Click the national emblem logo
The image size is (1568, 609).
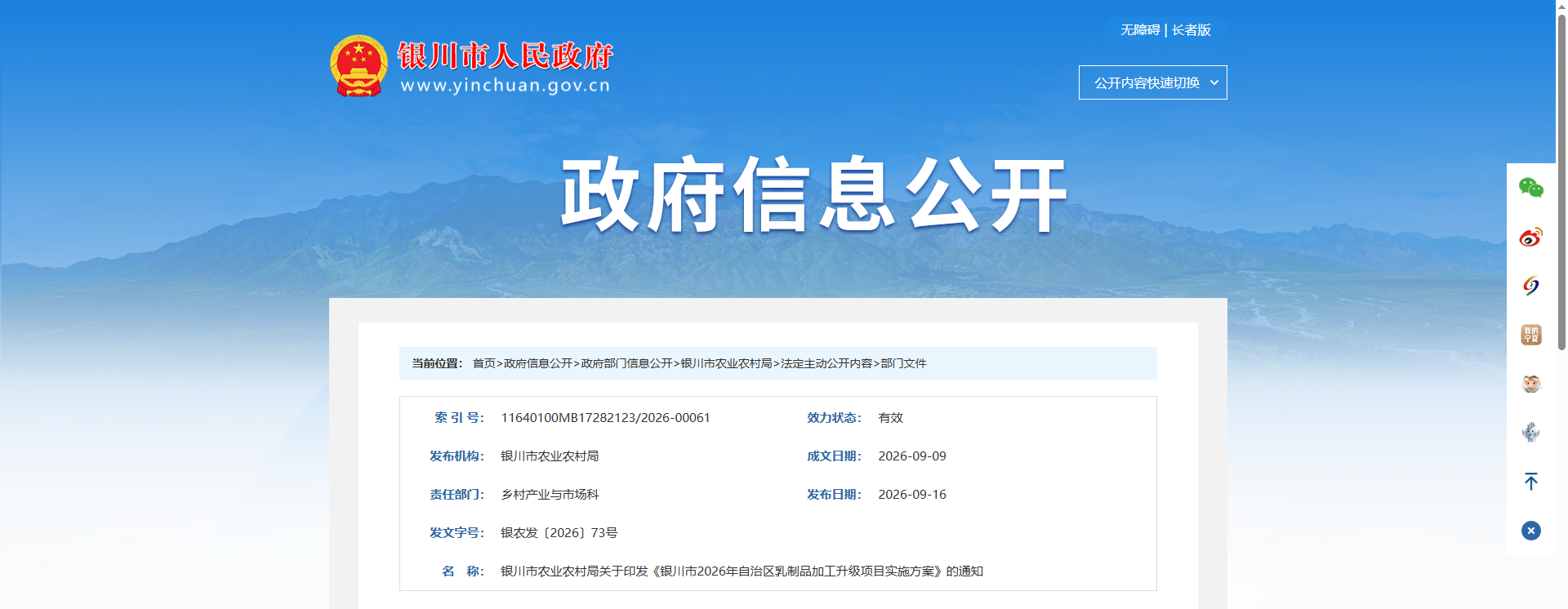click(x=359, y=66)
